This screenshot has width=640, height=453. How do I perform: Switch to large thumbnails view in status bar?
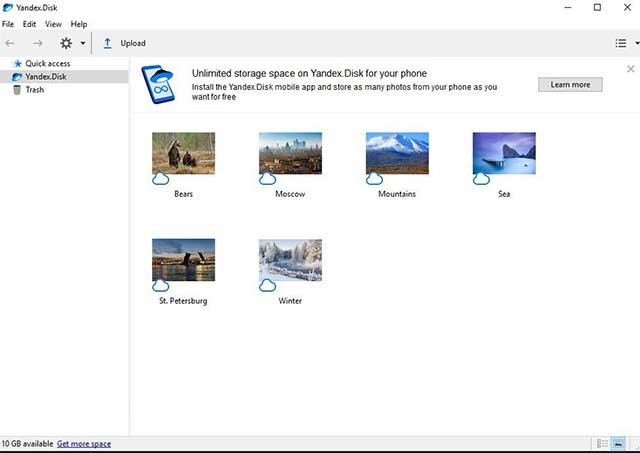[x=619, y=443]
